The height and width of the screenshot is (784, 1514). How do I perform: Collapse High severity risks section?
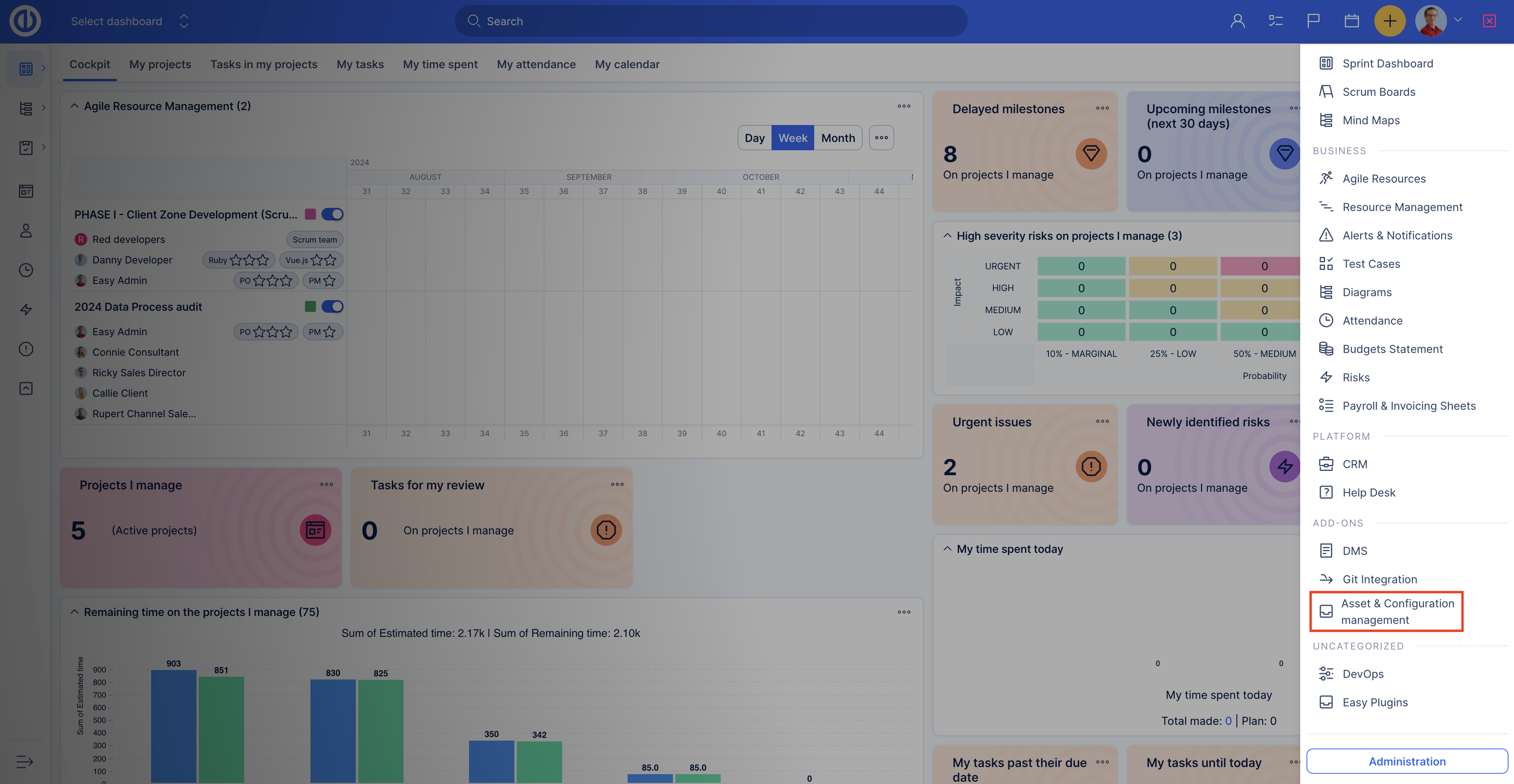point(948,236)
